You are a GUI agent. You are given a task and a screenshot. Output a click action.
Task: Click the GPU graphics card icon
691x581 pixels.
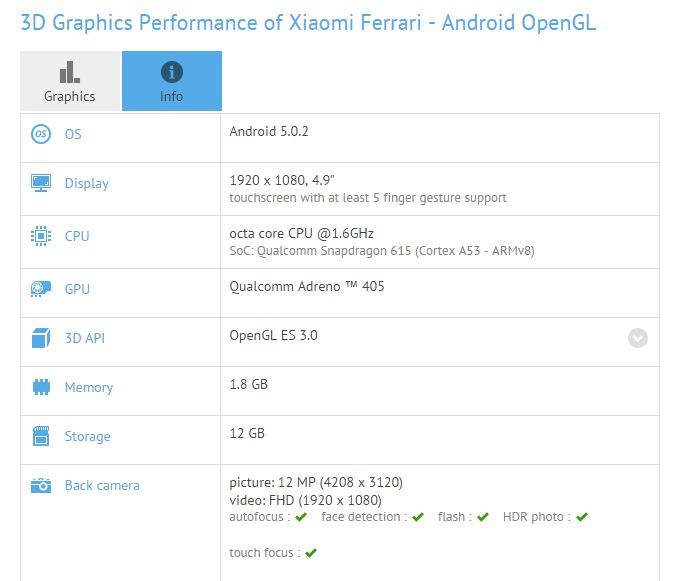pos(41,289)
